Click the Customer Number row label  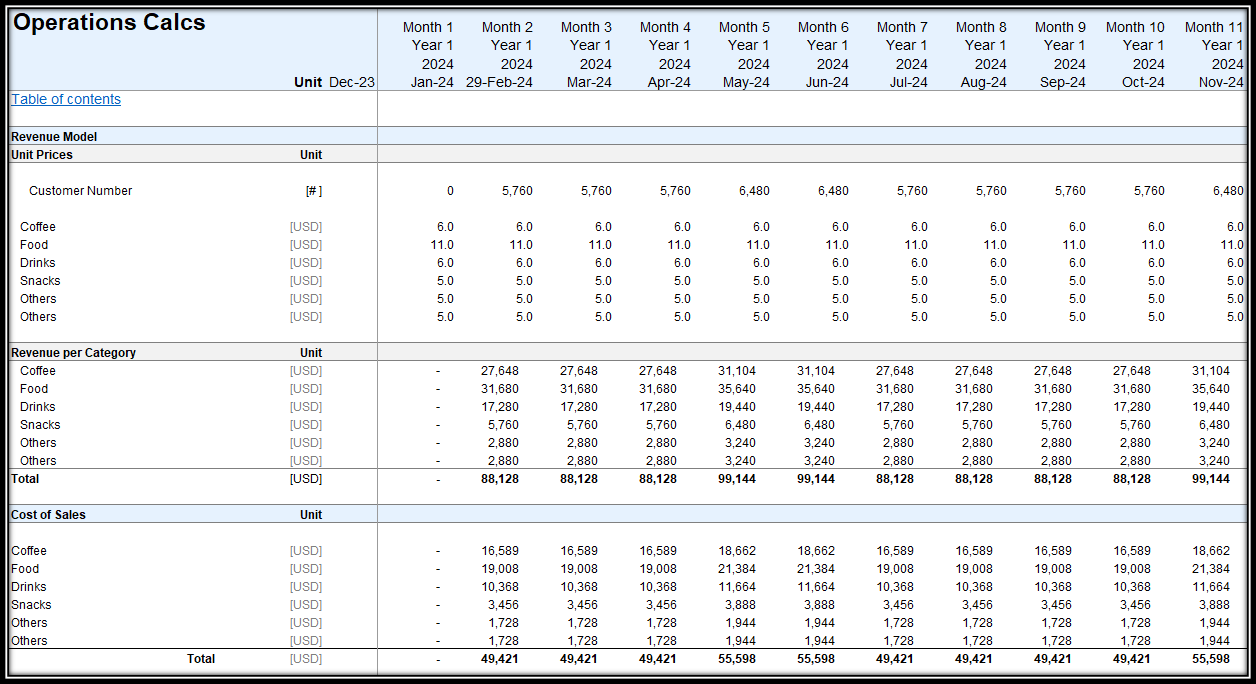click(x=80, y=191)
